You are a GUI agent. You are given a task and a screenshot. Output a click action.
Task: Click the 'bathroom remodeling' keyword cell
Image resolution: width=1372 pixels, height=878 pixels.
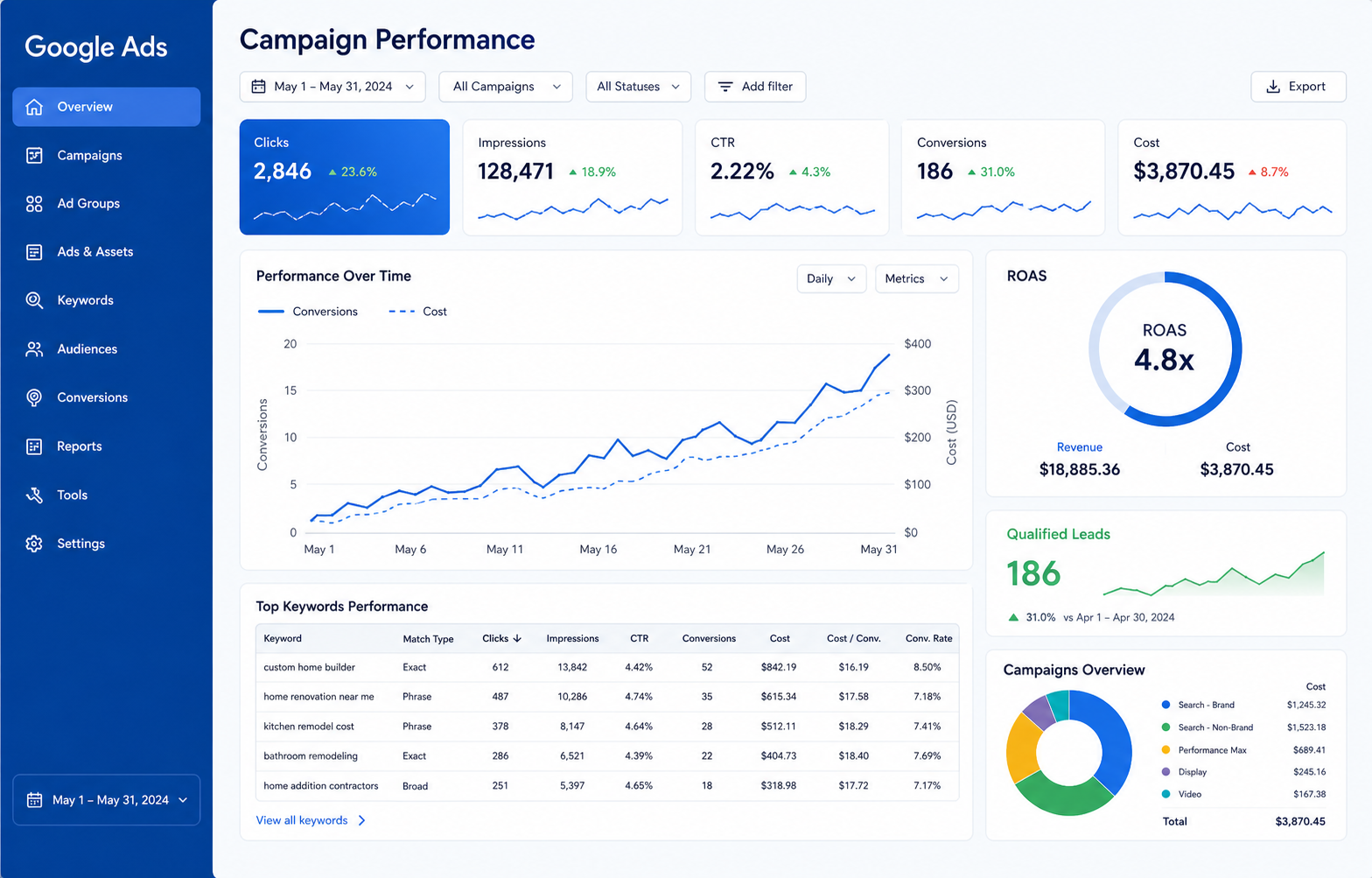coord(311,755)
